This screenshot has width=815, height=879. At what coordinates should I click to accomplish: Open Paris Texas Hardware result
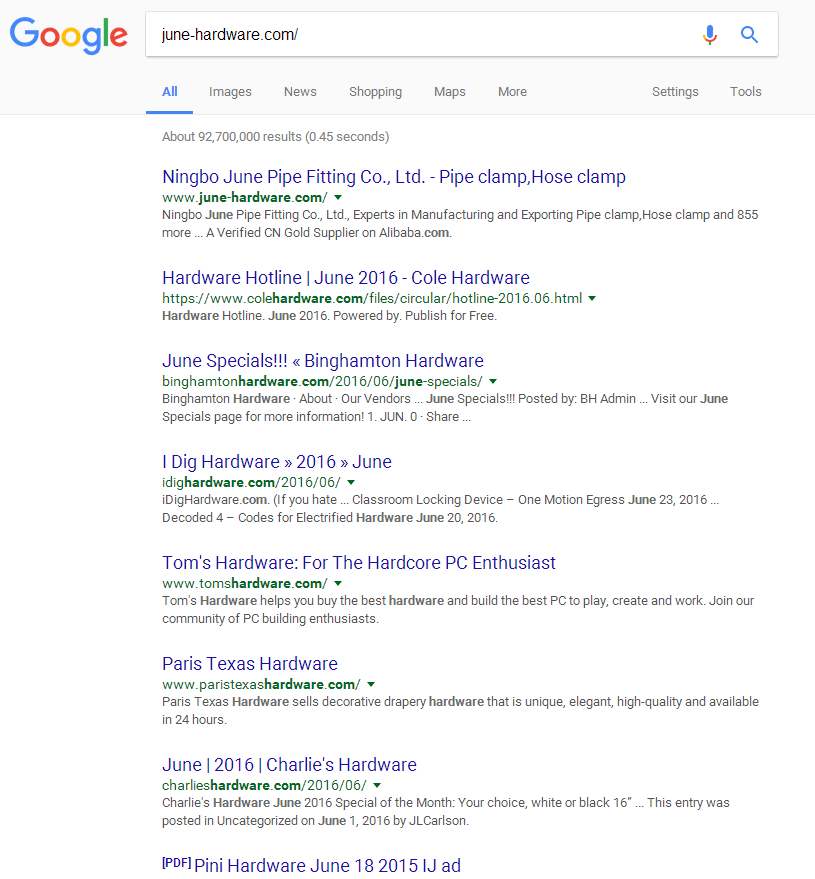250,664
